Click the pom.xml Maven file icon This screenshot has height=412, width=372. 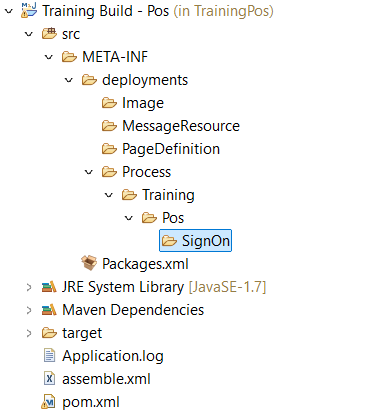(x=49, y=401)
